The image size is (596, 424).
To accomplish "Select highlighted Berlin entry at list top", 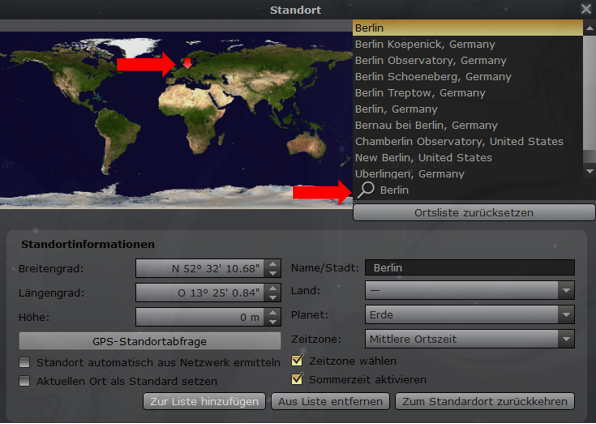I will [468, 28].
